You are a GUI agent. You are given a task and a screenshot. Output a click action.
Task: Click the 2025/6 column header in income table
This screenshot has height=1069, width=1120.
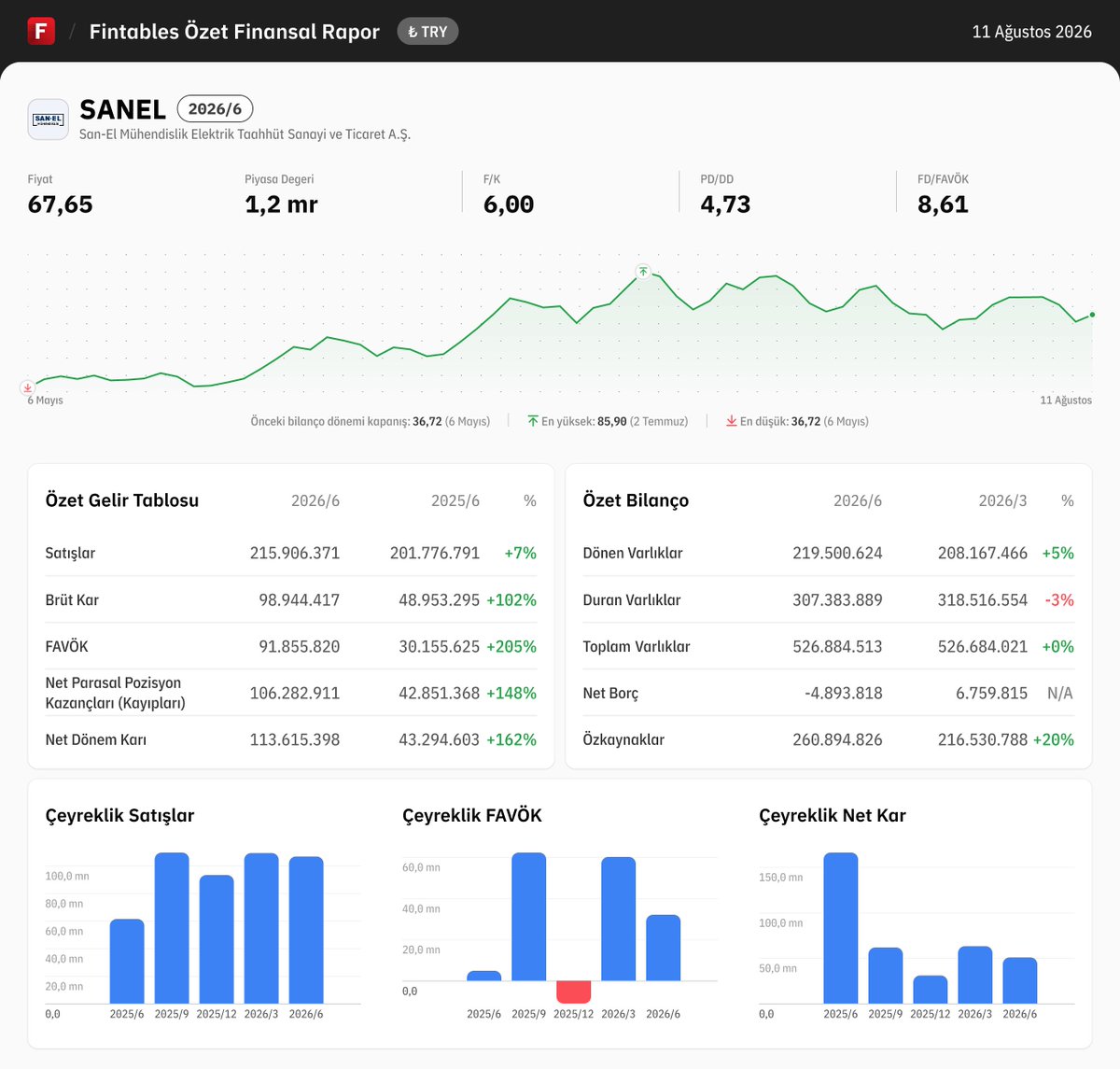click(x=455, y=500)
